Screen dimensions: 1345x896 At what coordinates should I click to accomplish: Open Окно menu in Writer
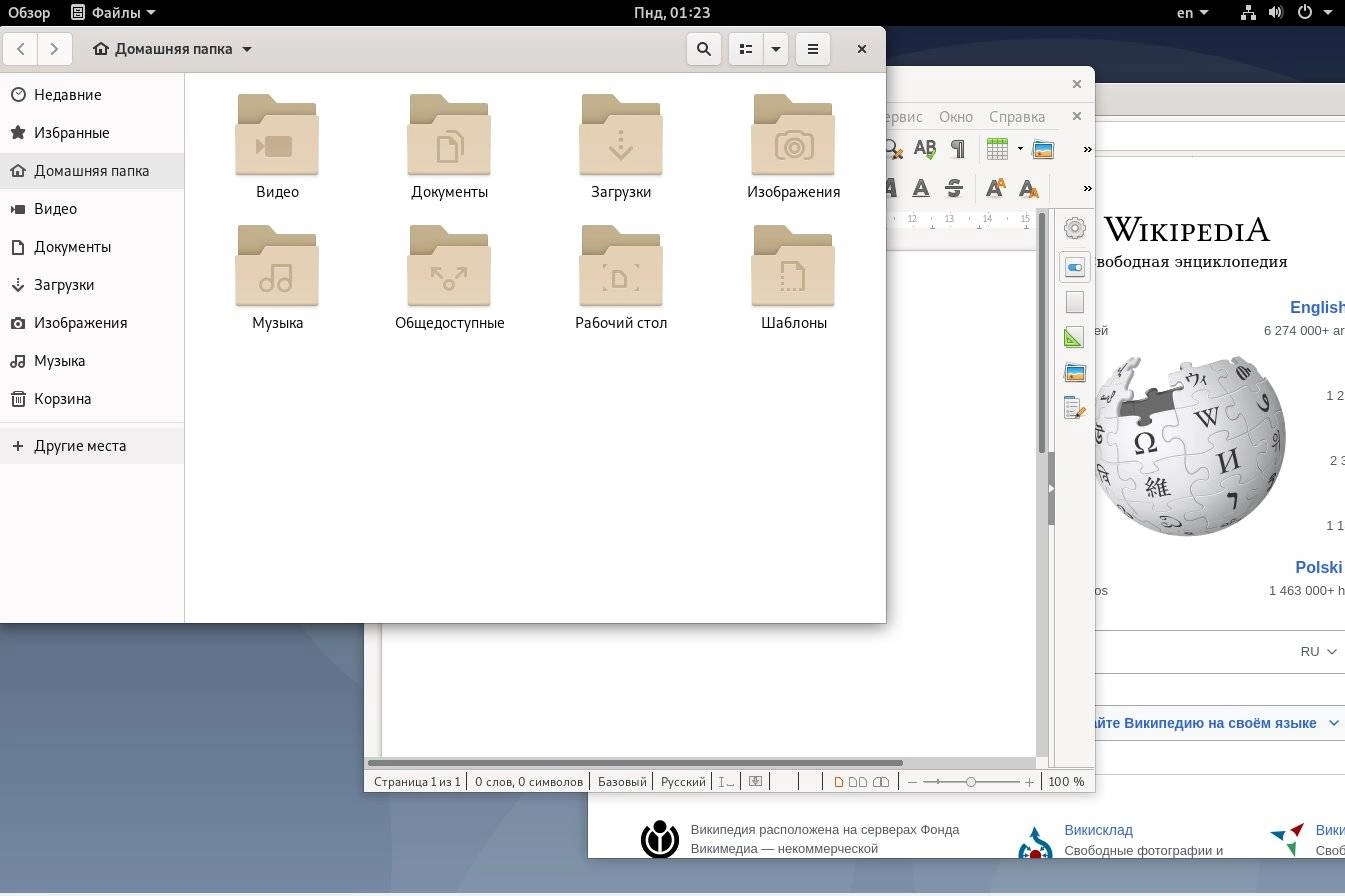956,117
